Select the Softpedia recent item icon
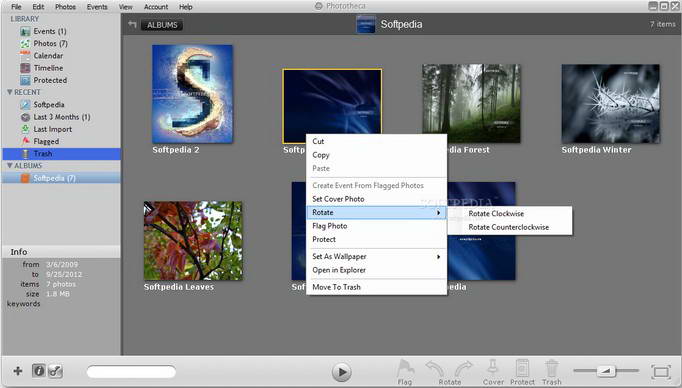The image size is (682, 388). pyautogui.click(x=25, y=105)
